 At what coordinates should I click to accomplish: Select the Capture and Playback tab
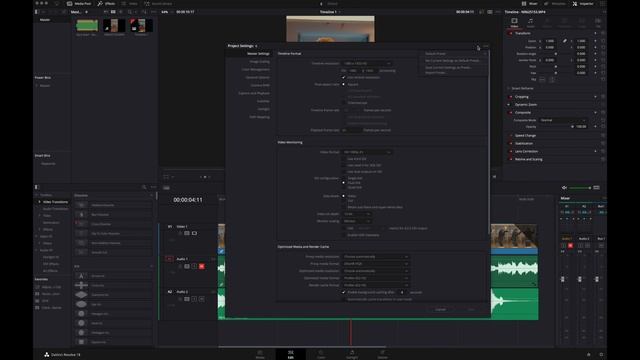pyautogui.click(x=254, y=93)
